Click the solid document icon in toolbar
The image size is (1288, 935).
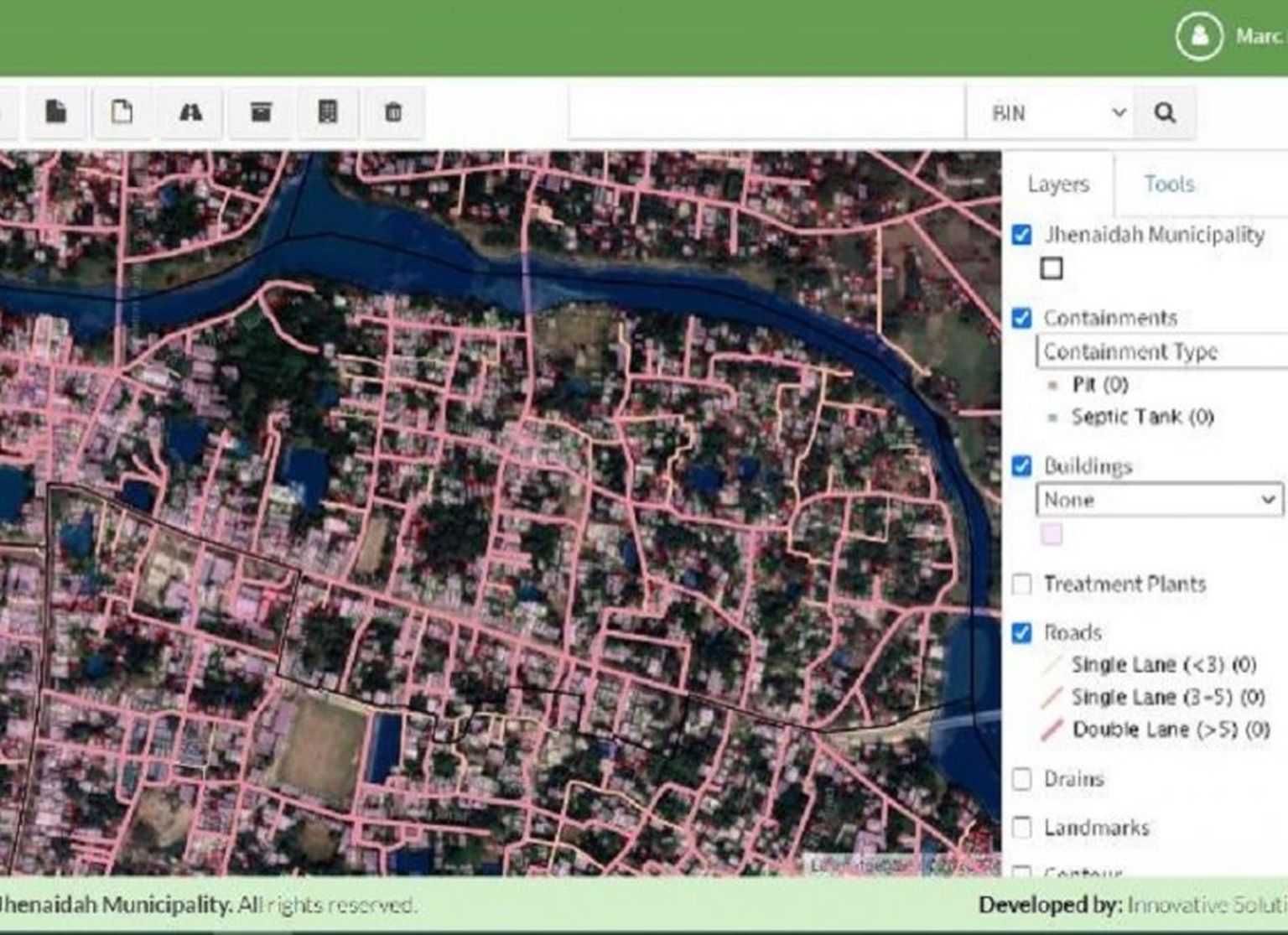(55, 112)
